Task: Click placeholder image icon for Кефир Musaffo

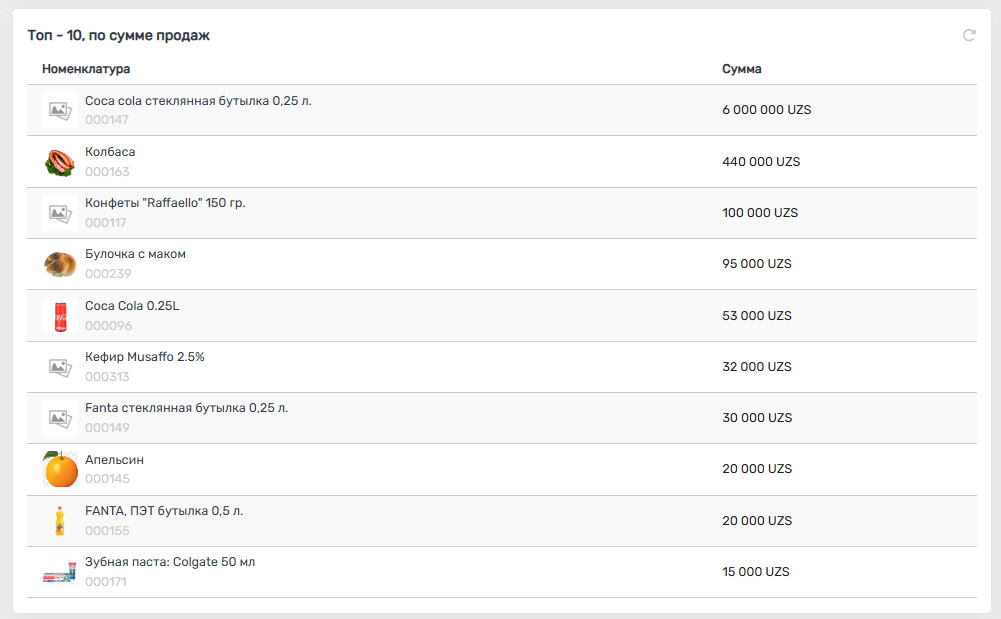Action: click(x=60, y=367)
